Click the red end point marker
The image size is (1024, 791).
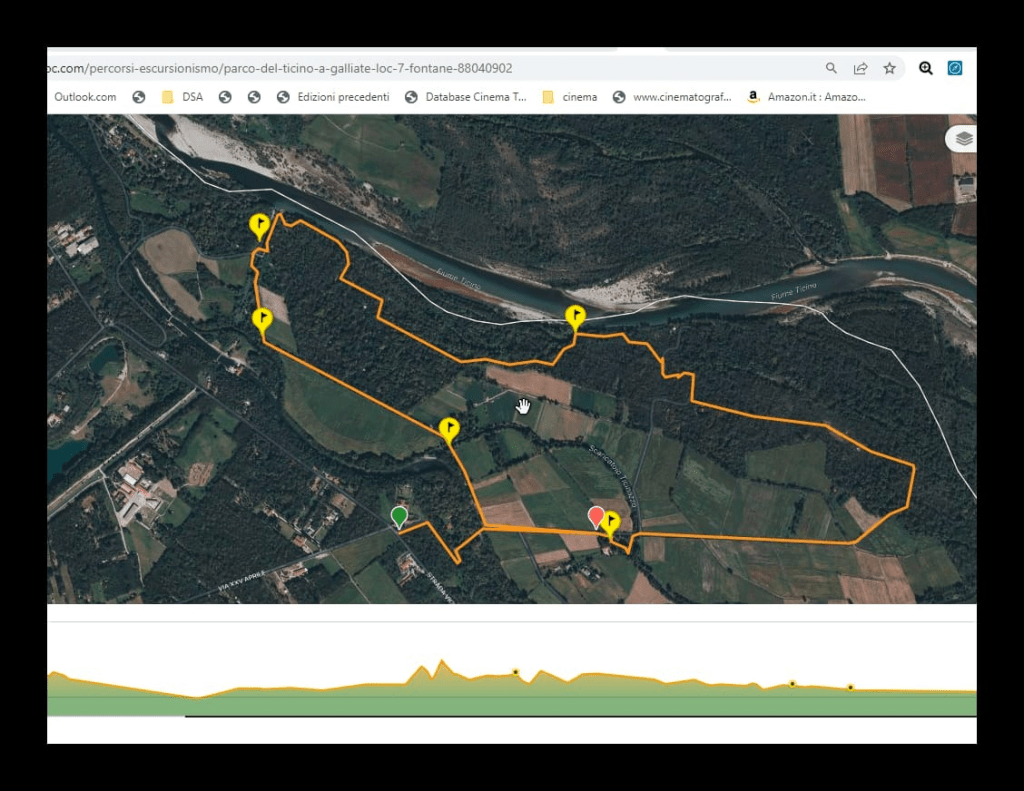pos(596,516)
